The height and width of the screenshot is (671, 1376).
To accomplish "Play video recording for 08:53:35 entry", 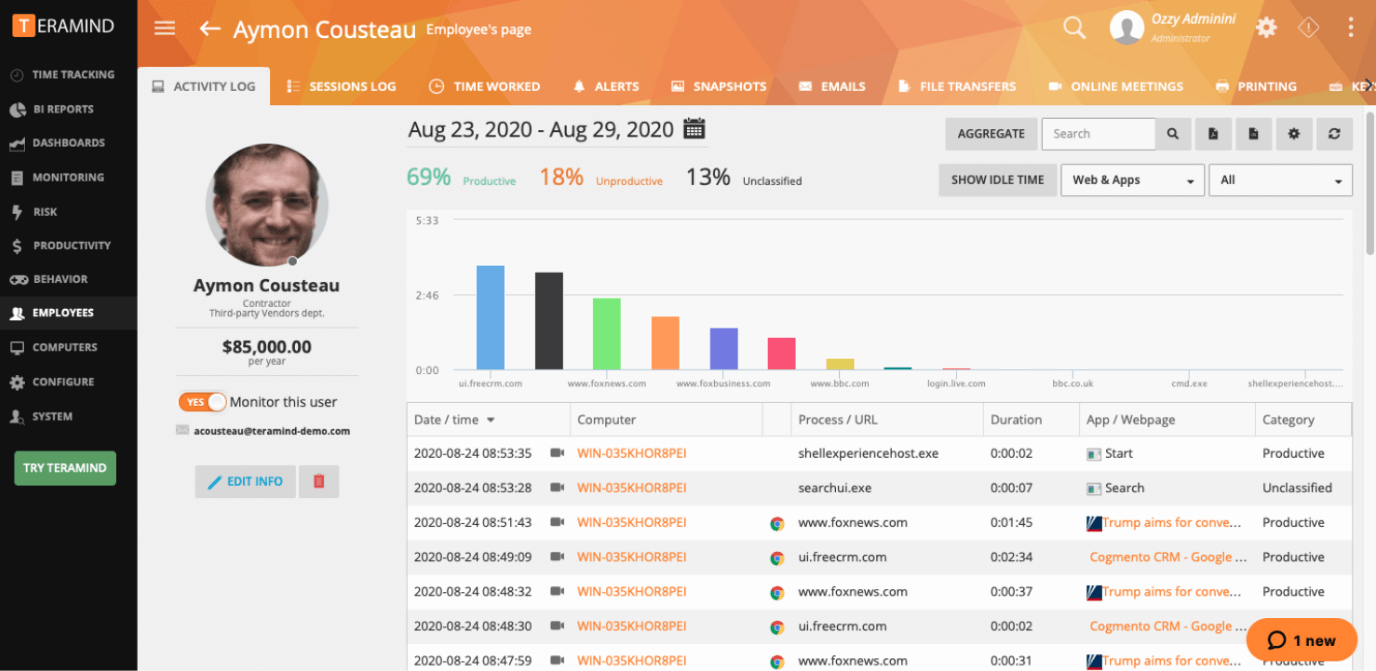I will point(557,453).
